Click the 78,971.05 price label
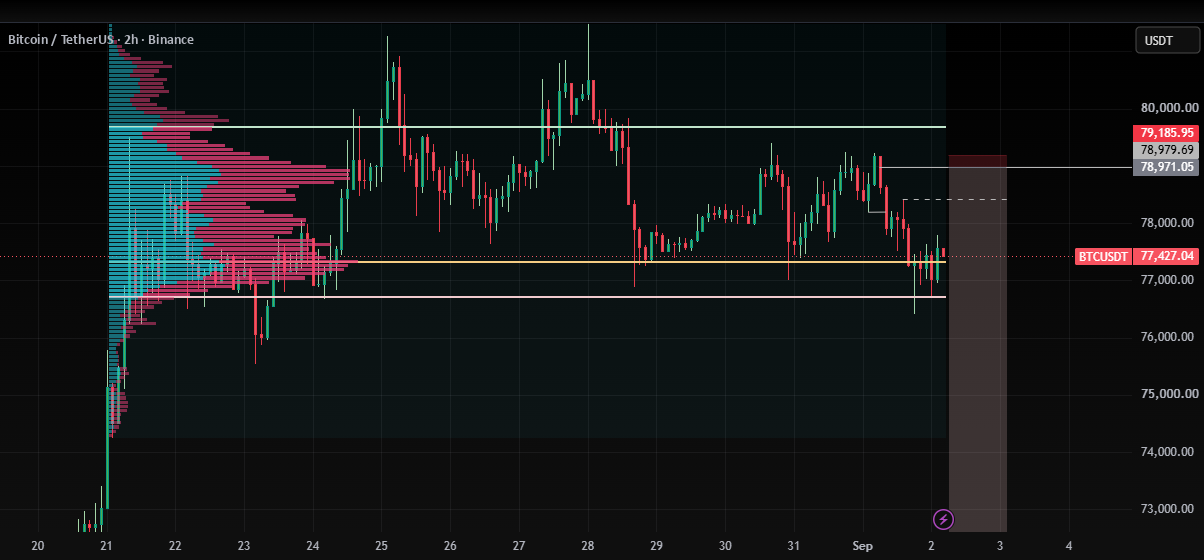The height and width of the screenshot is (560, 1204). pos(1165,167)
